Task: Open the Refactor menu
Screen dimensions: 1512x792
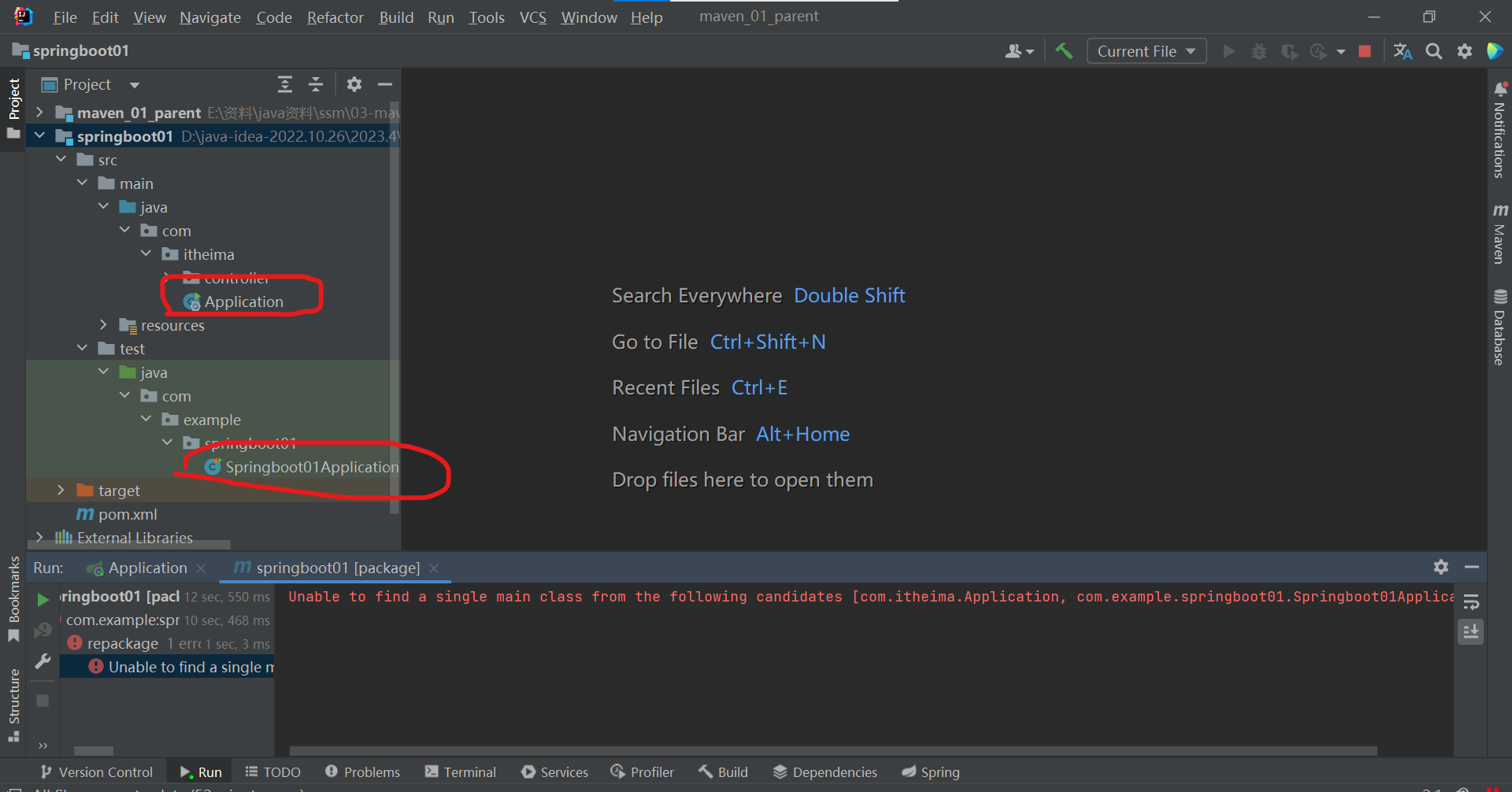Action: (335, 17)
